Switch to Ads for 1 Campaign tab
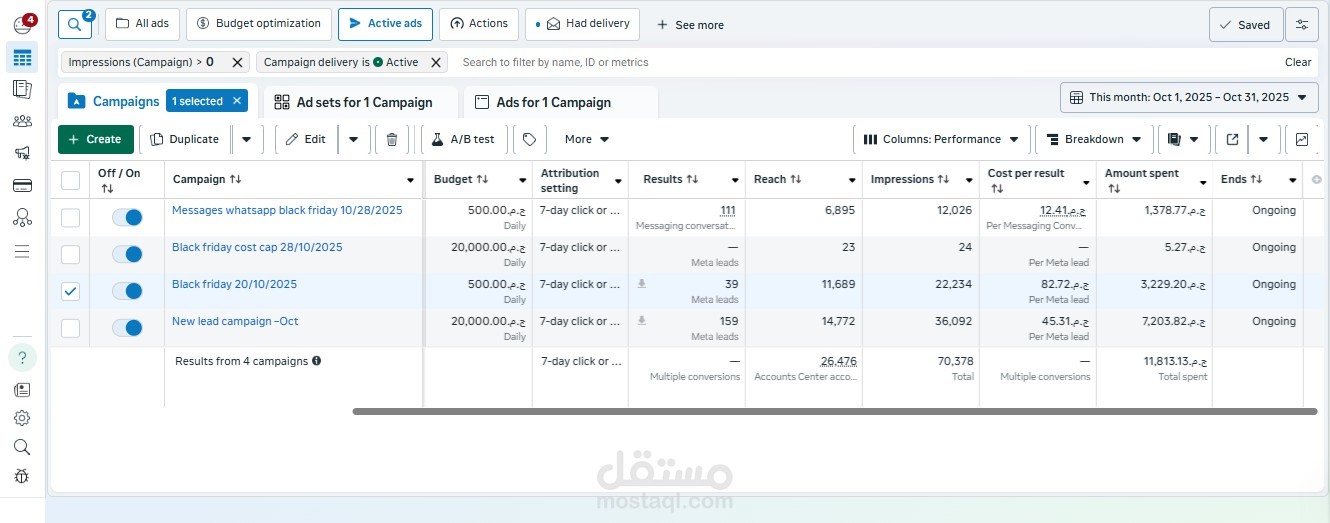1330x523 pixels. point(553,102)
